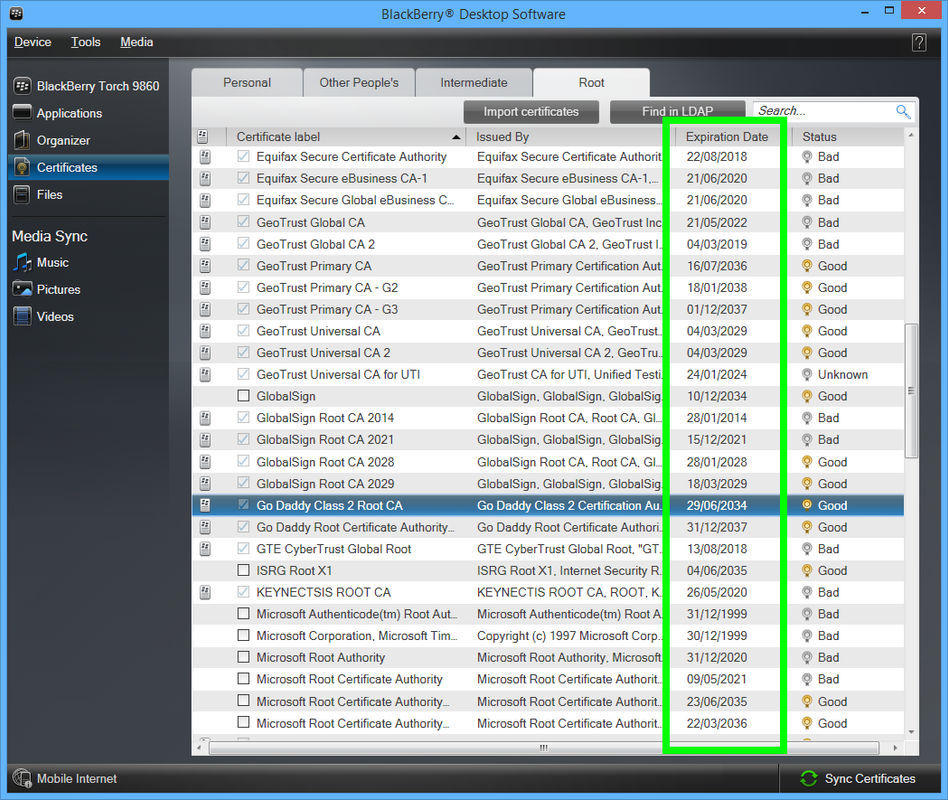Check Microsoft Root Certificate Authority 09/05/2021 checkbox

click(243, 679)
